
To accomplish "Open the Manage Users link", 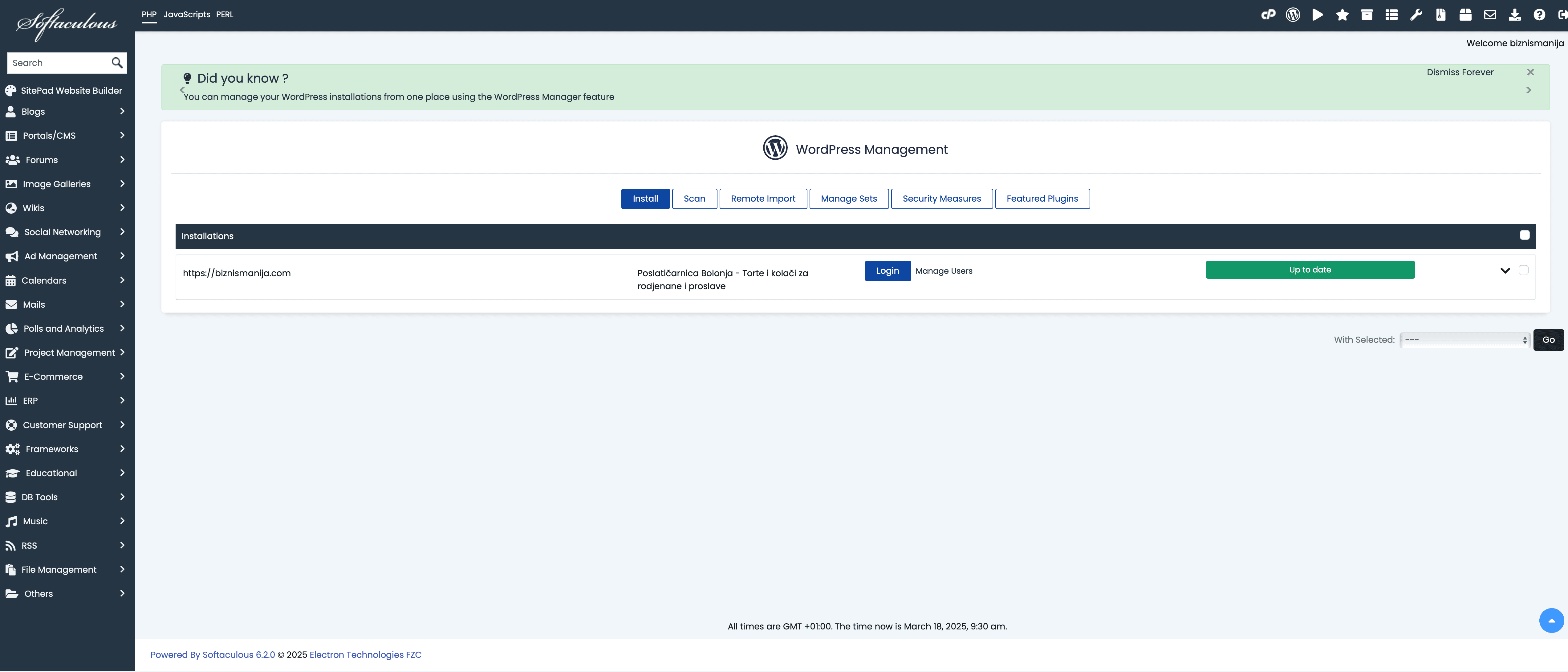I will 944,271.
